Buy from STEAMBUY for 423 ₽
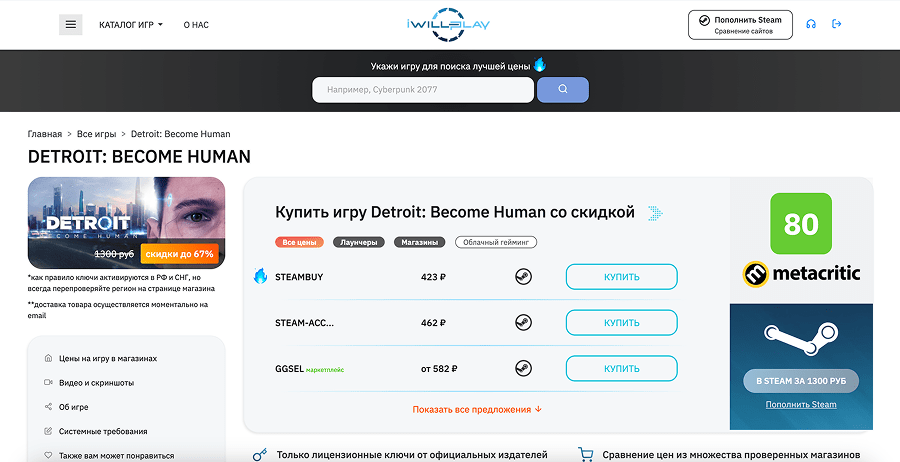Screen dimensions: 900x462 pos(622,277)
